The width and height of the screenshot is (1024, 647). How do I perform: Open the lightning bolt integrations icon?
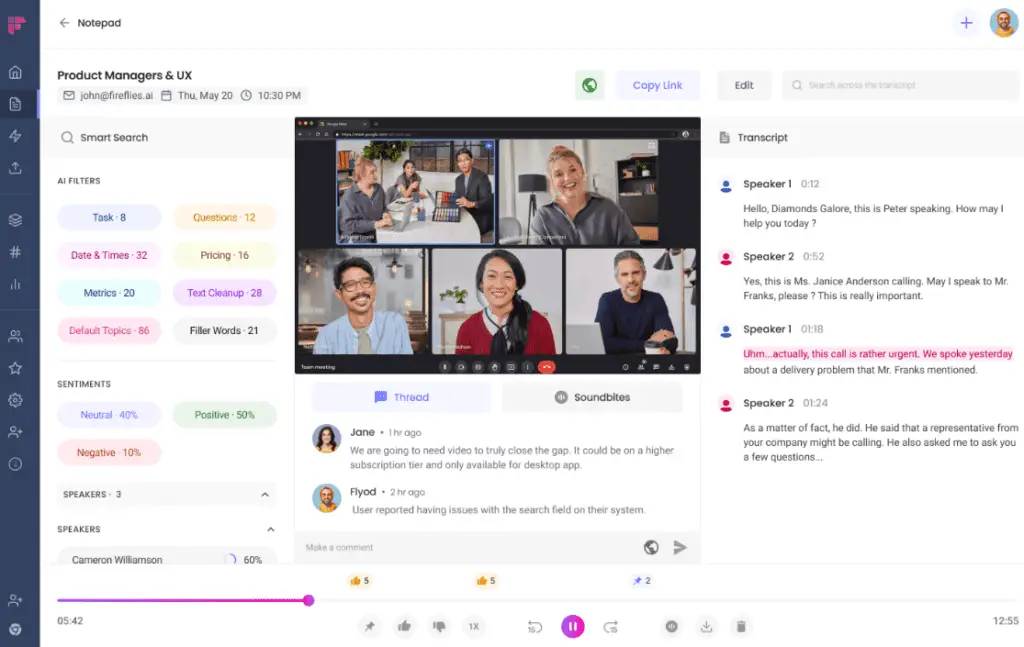(x=15, y=136)
